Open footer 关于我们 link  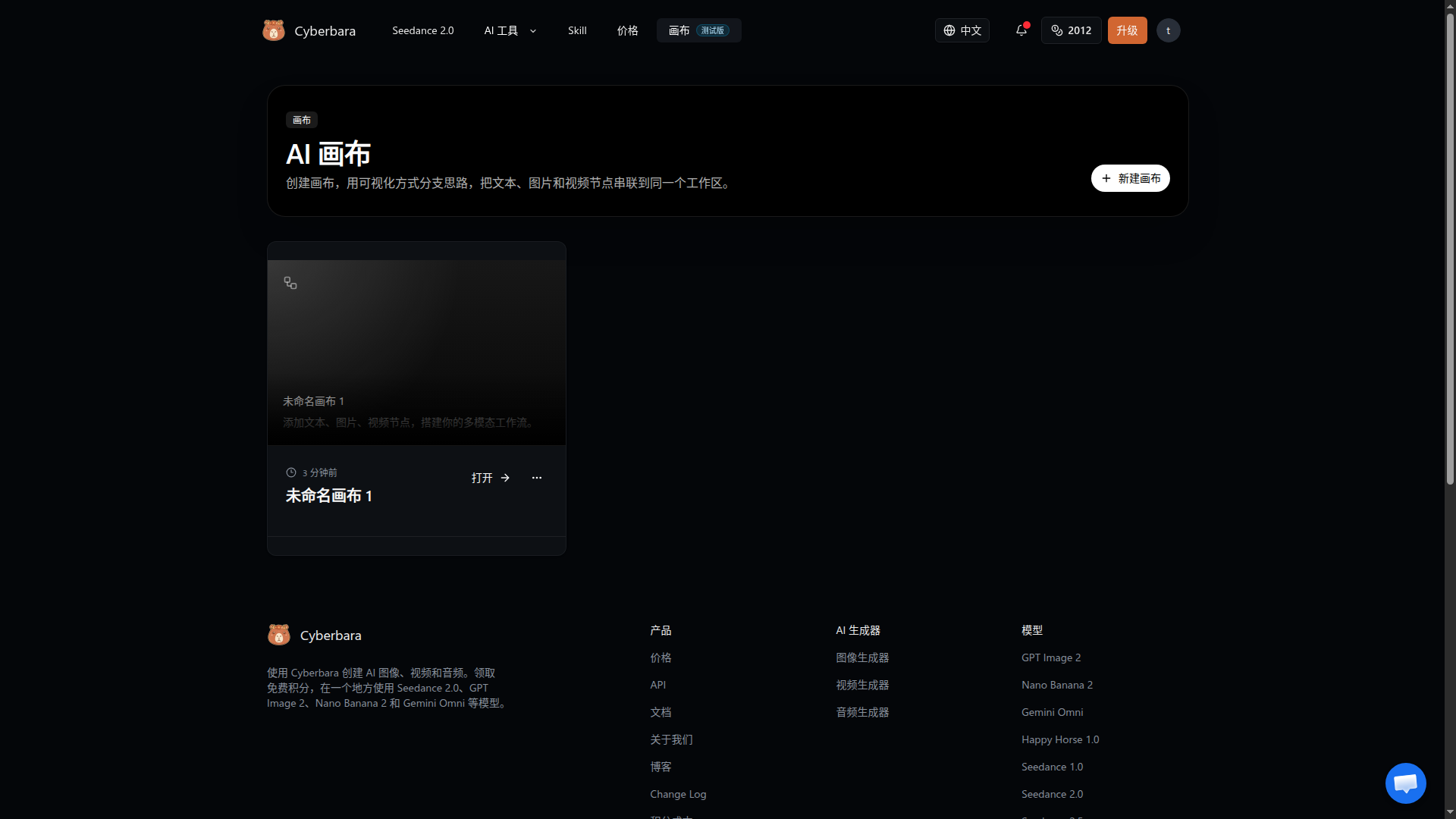(671, 739)
